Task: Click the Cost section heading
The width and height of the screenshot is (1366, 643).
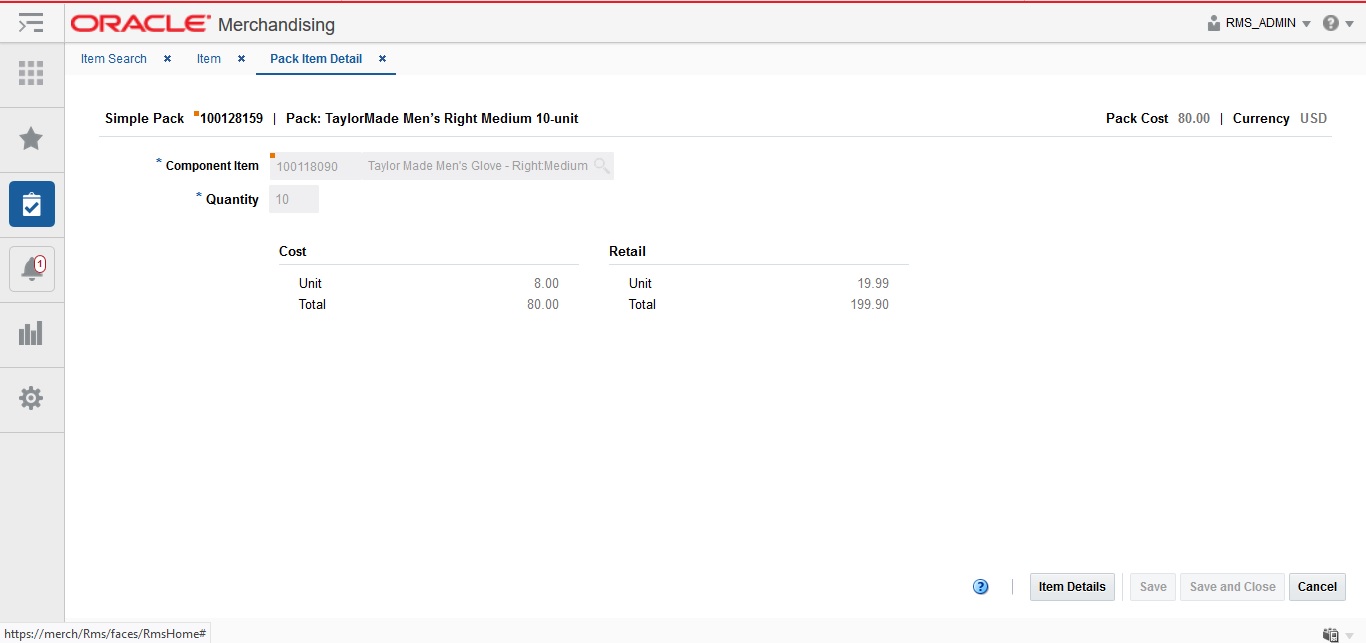Action: click(293, 251)
